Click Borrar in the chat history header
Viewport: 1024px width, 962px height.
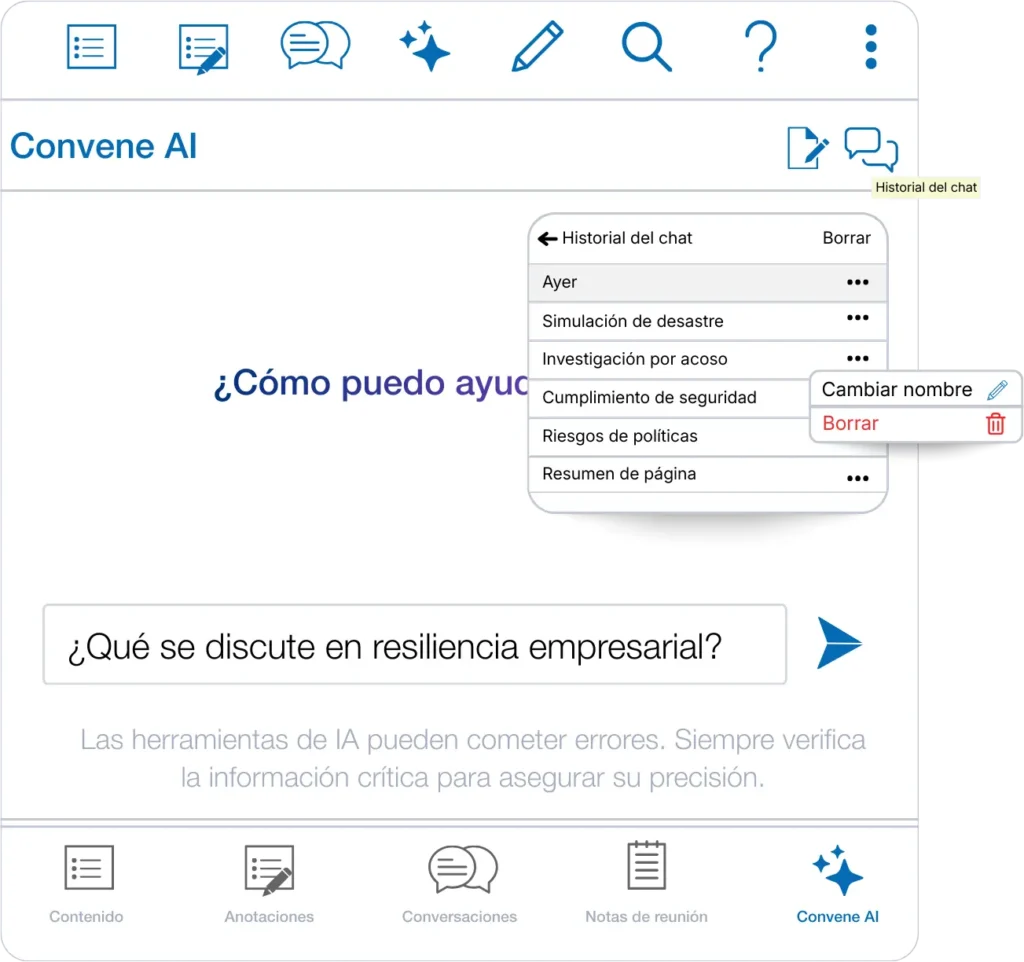[x=846, y=239]
